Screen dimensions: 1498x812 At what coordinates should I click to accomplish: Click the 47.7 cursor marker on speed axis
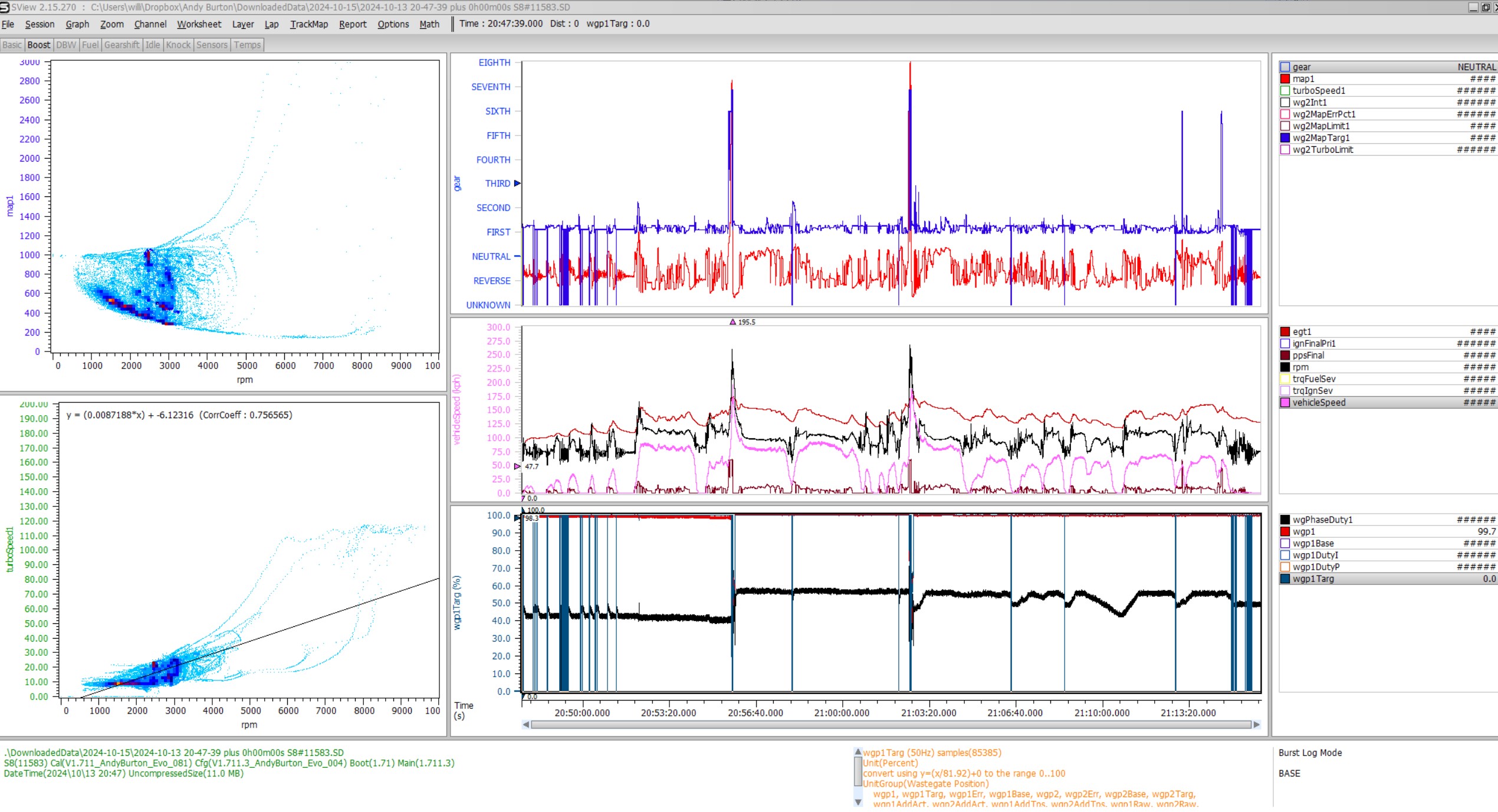(x=517, y=466)
